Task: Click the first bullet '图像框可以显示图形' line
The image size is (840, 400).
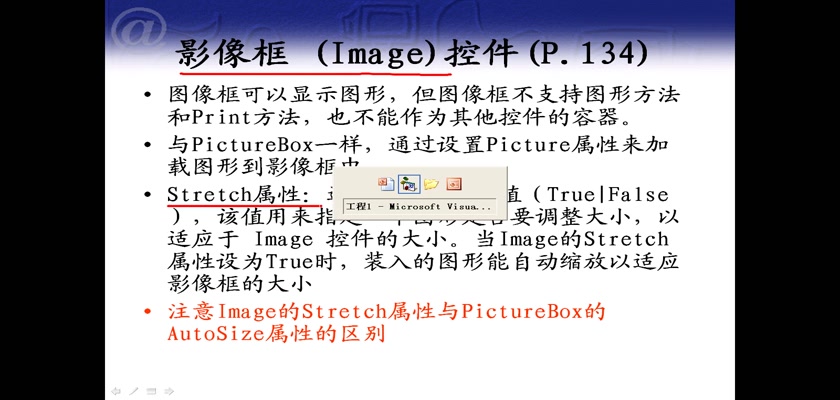Action: [x=423, y=96]
